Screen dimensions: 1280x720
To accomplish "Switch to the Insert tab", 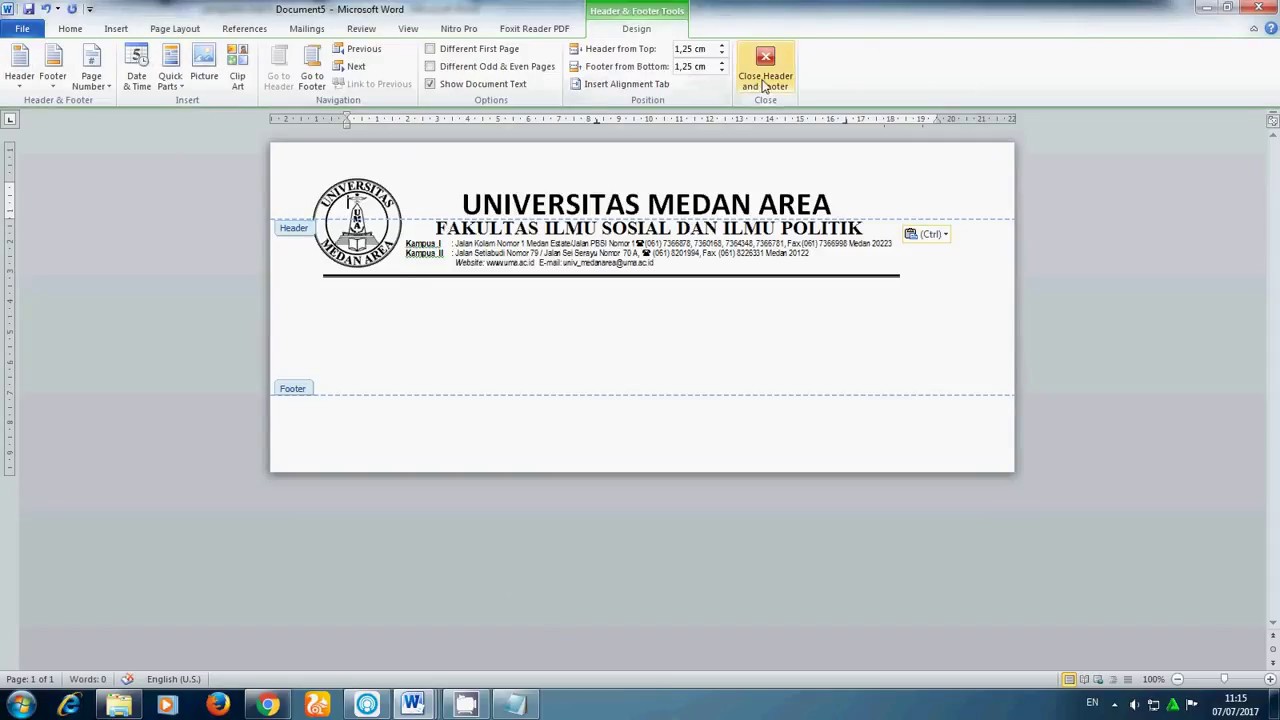I will pos(116,29).
